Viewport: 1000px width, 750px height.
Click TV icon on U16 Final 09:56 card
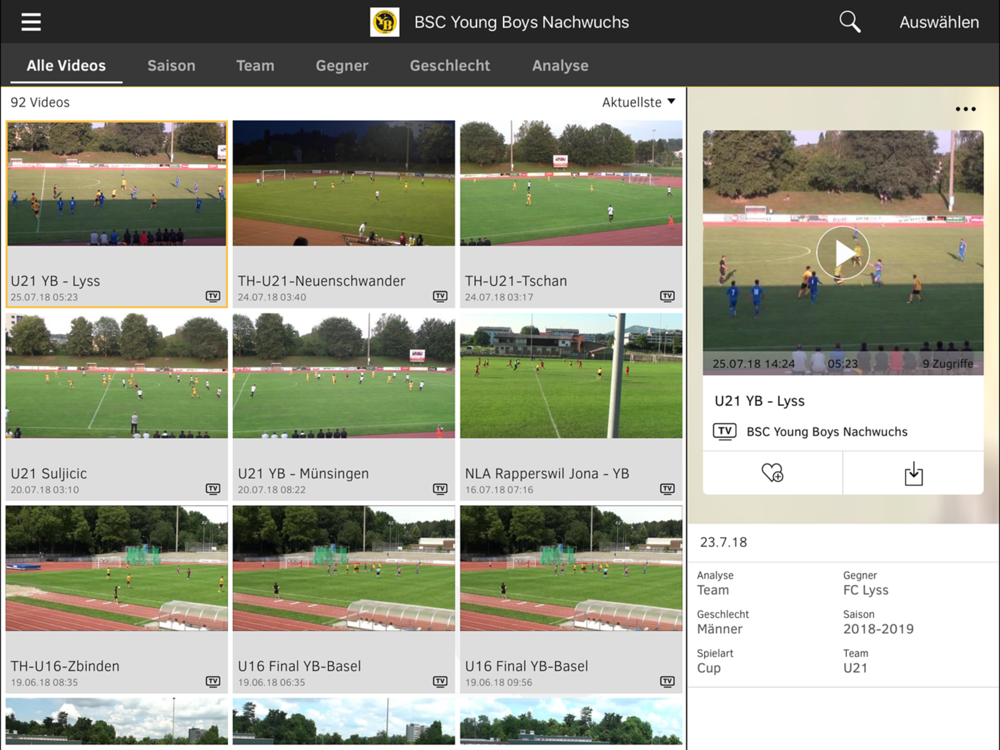pos(667,681)
